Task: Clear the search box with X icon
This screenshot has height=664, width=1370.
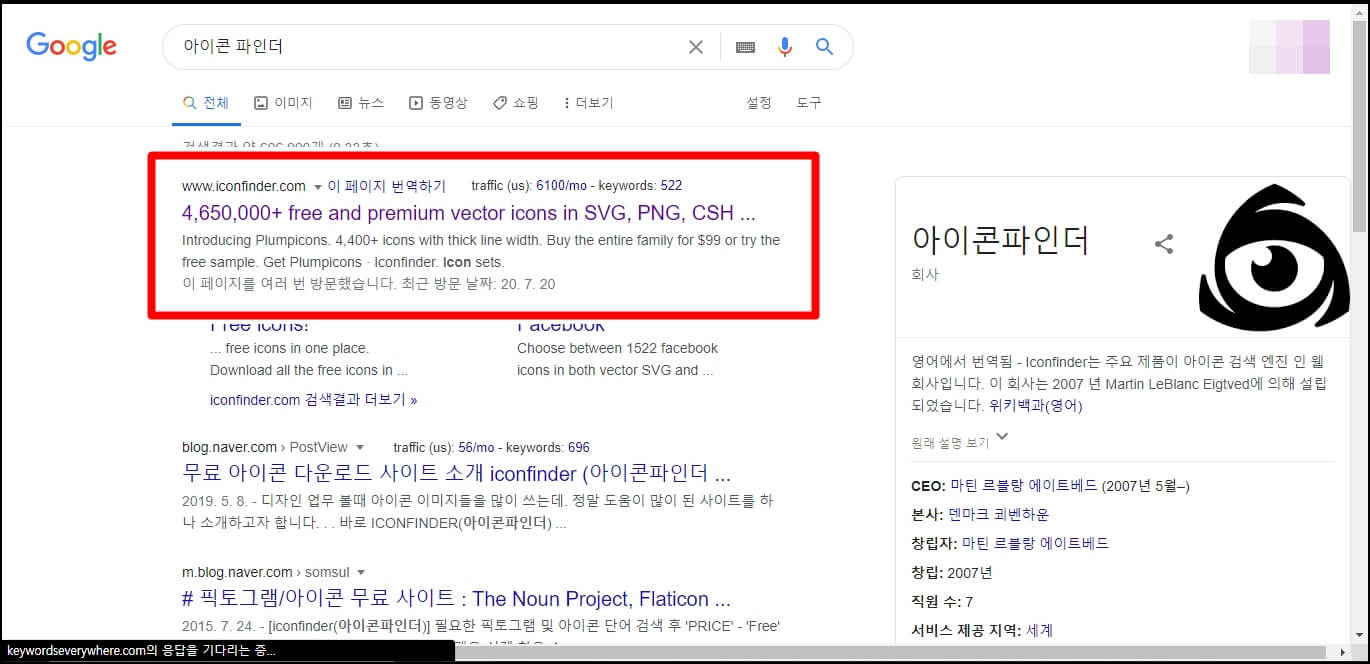Action: (696, 47)
